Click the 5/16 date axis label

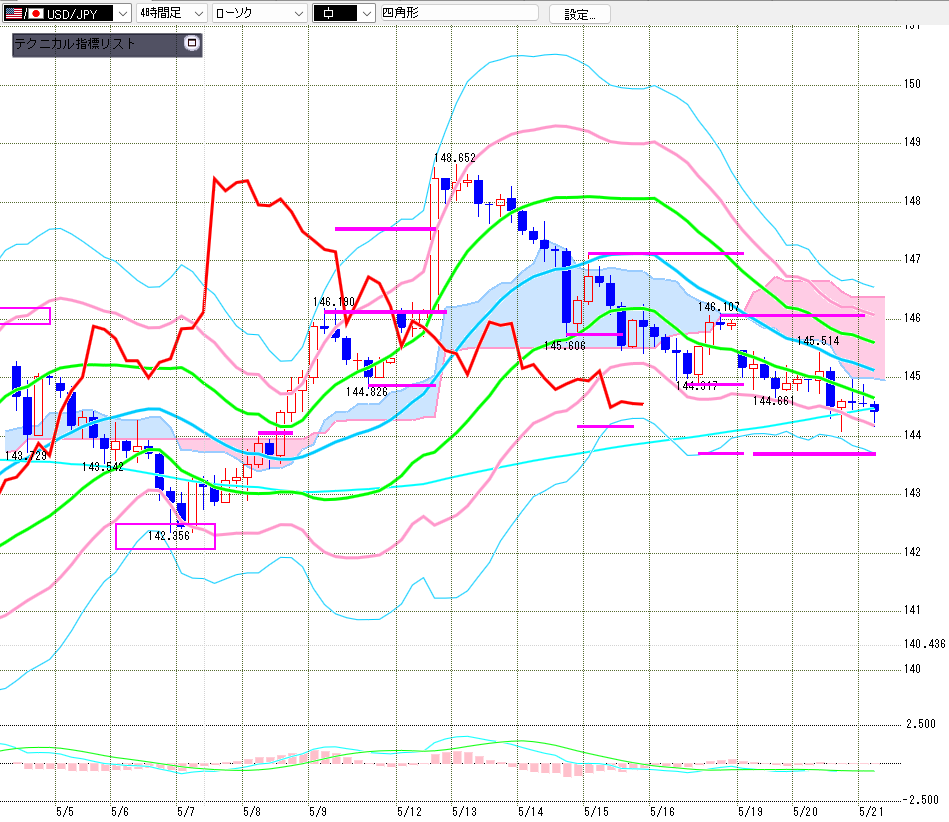pyautogui.click(x=662, y=811)
